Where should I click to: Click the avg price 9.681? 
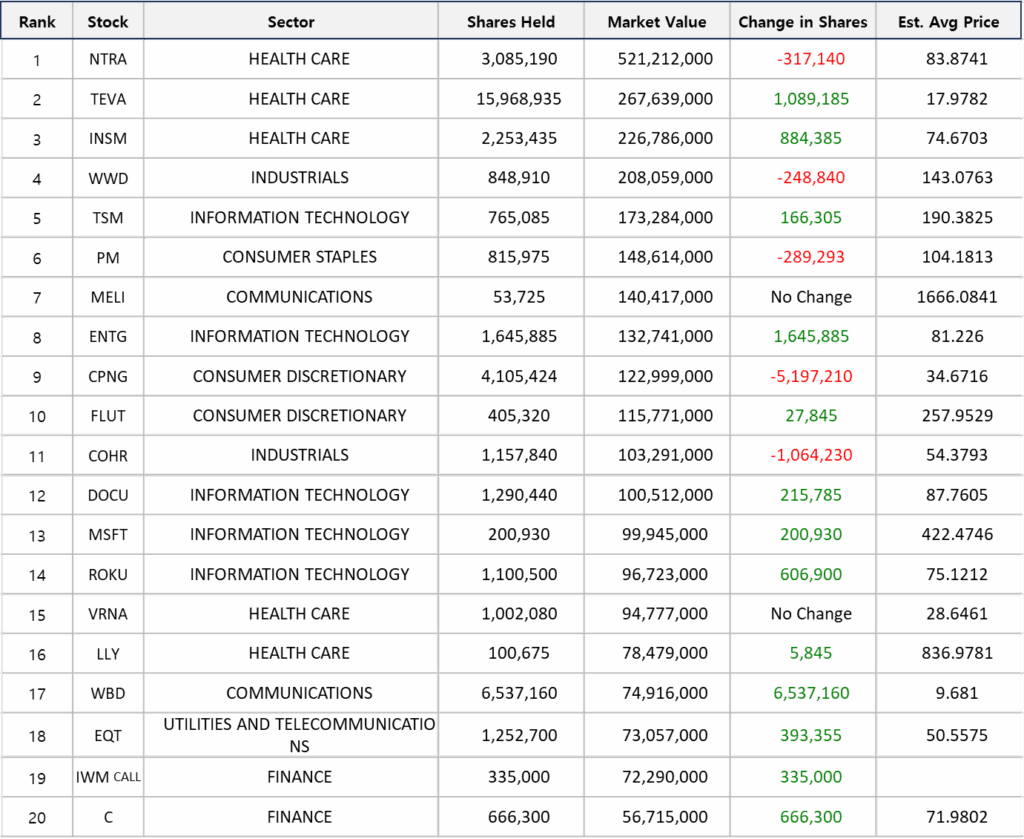(x=957, y=693)
